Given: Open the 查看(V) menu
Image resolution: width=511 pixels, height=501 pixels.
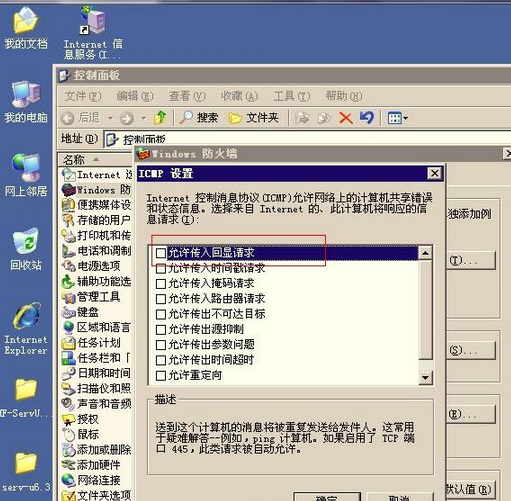Looking at the screenshot, I should point(187,96).
